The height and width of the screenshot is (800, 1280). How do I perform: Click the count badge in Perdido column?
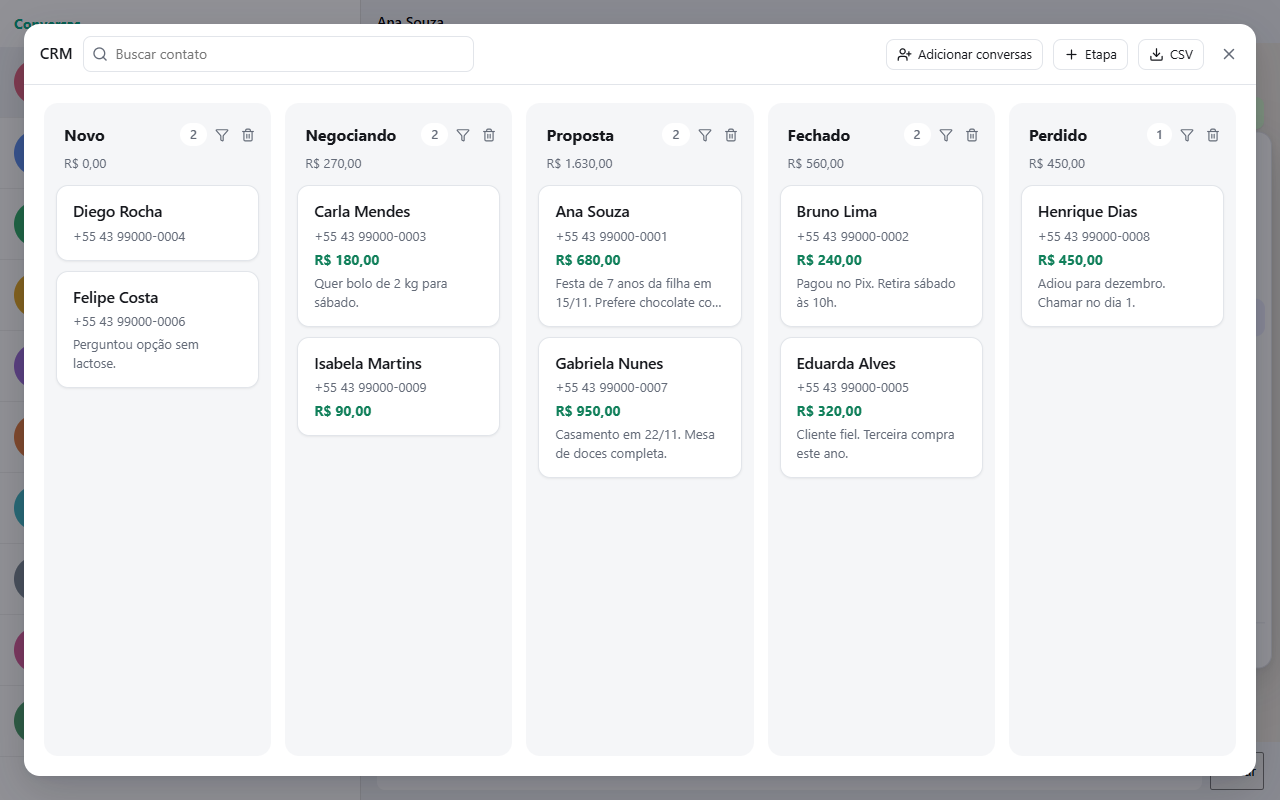click(x=1159, y=135)
